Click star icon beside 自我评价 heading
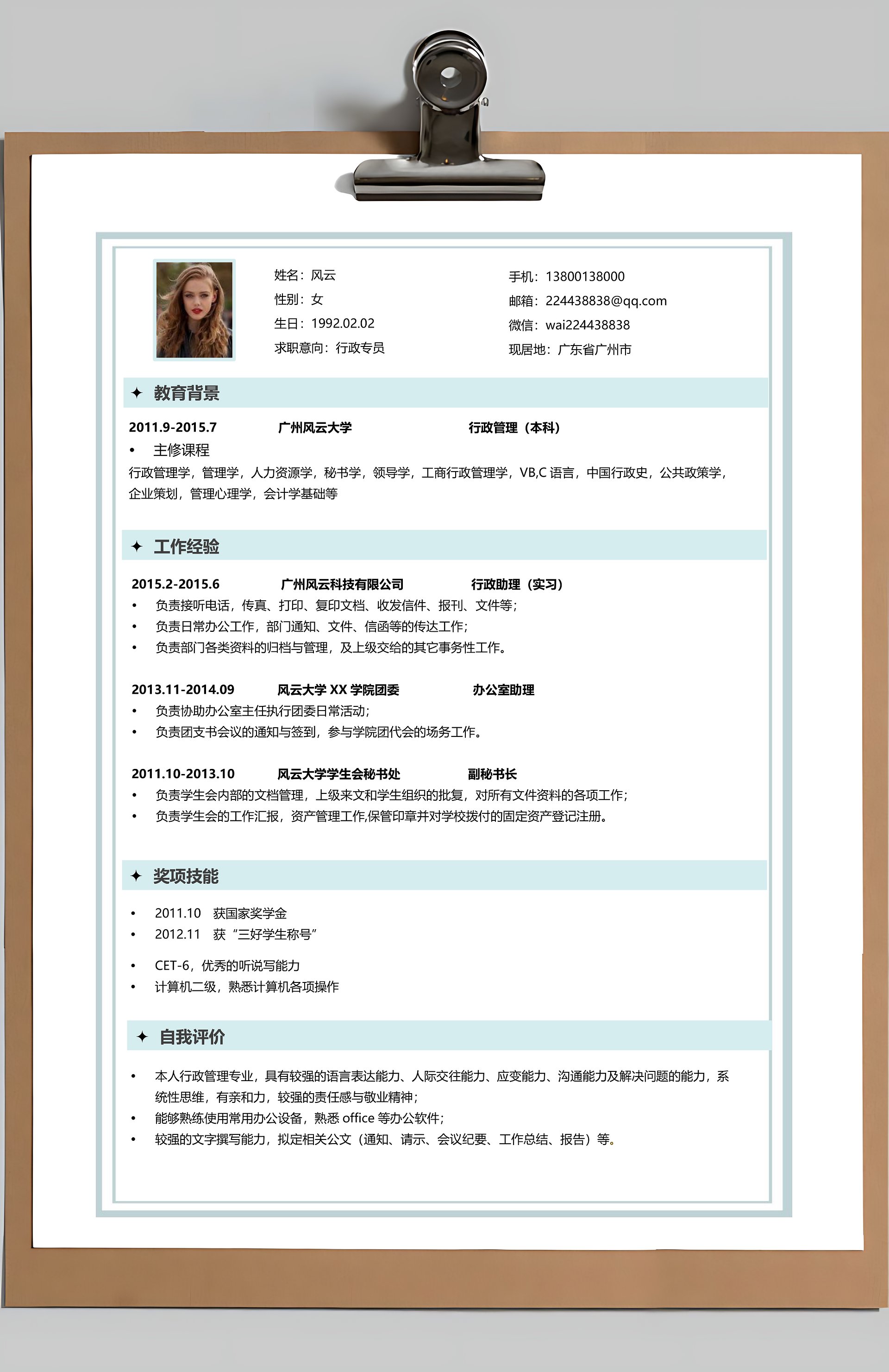 pos(142,1037)
